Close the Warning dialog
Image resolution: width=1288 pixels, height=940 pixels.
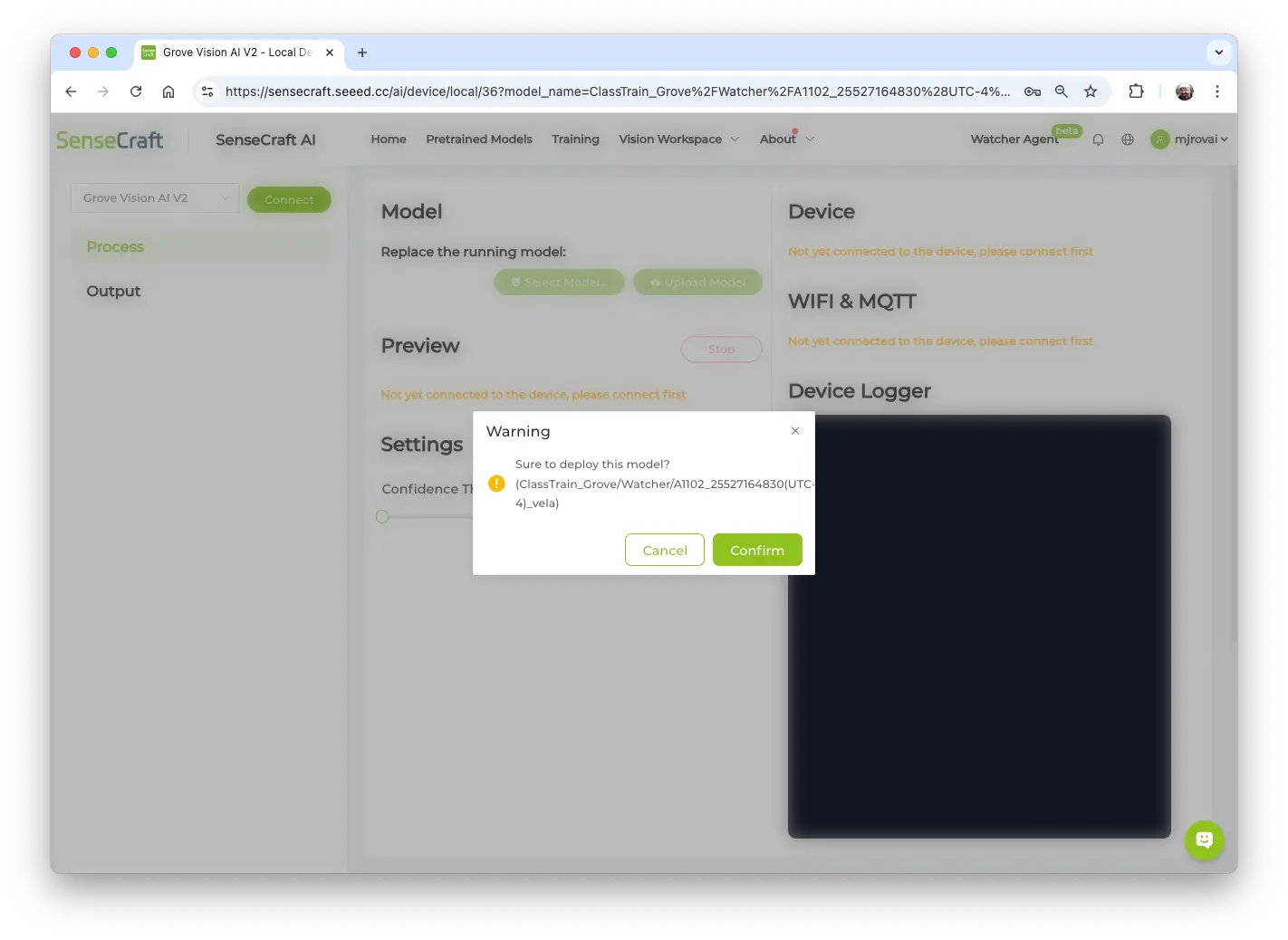[795, 431]
